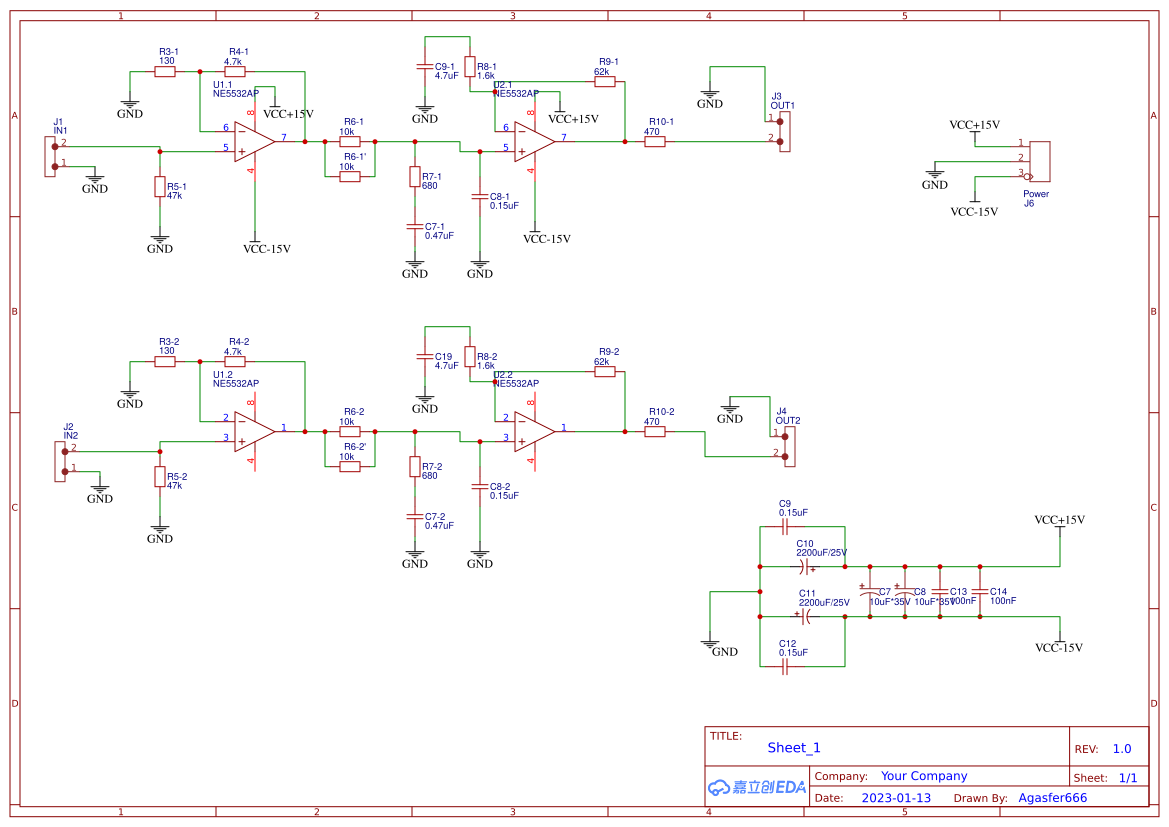Click resistor R3-1 labeled 130
This screenshot has height=827, width=1169.
click(x=166, y=70)
